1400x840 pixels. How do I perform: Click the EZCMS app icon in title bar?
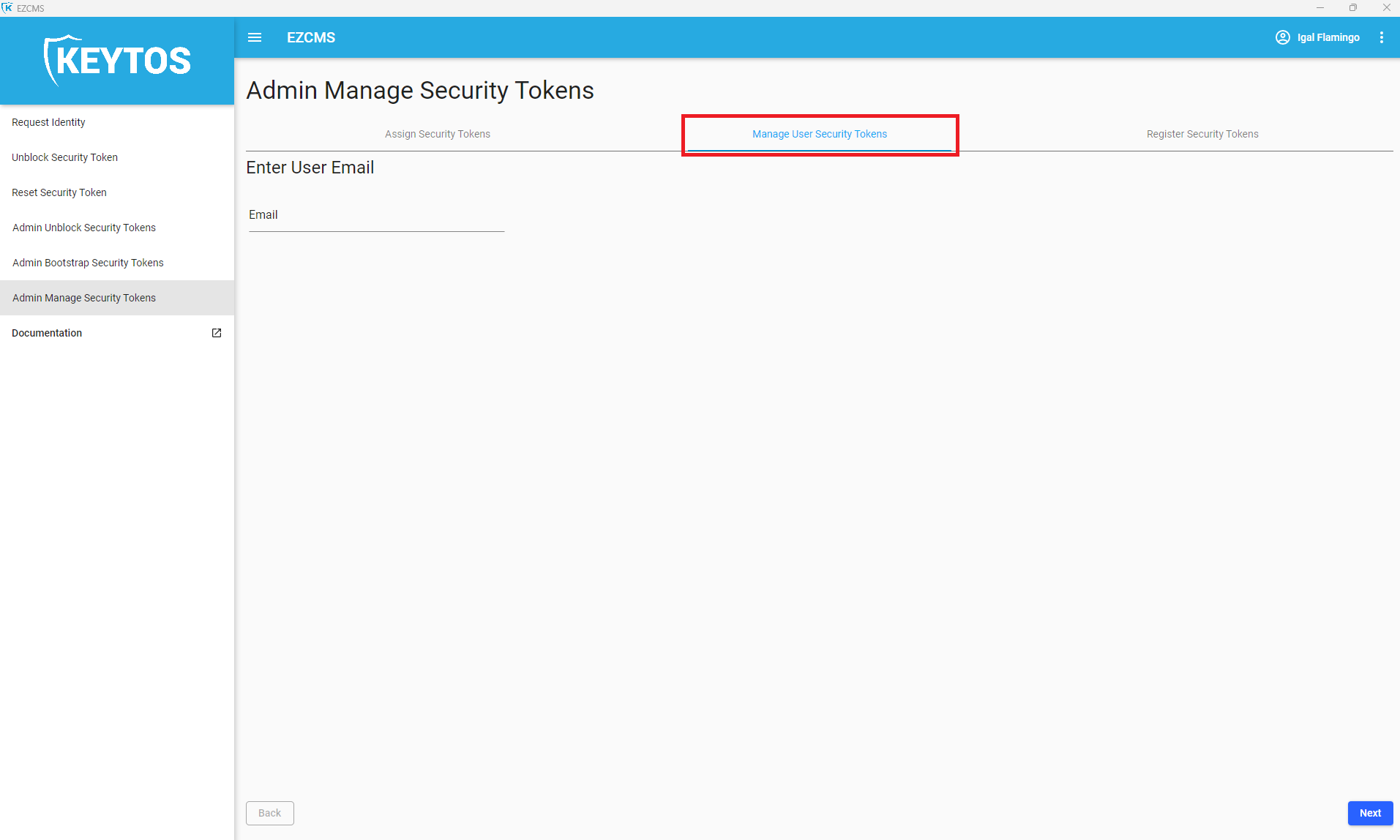pos(7,8)
